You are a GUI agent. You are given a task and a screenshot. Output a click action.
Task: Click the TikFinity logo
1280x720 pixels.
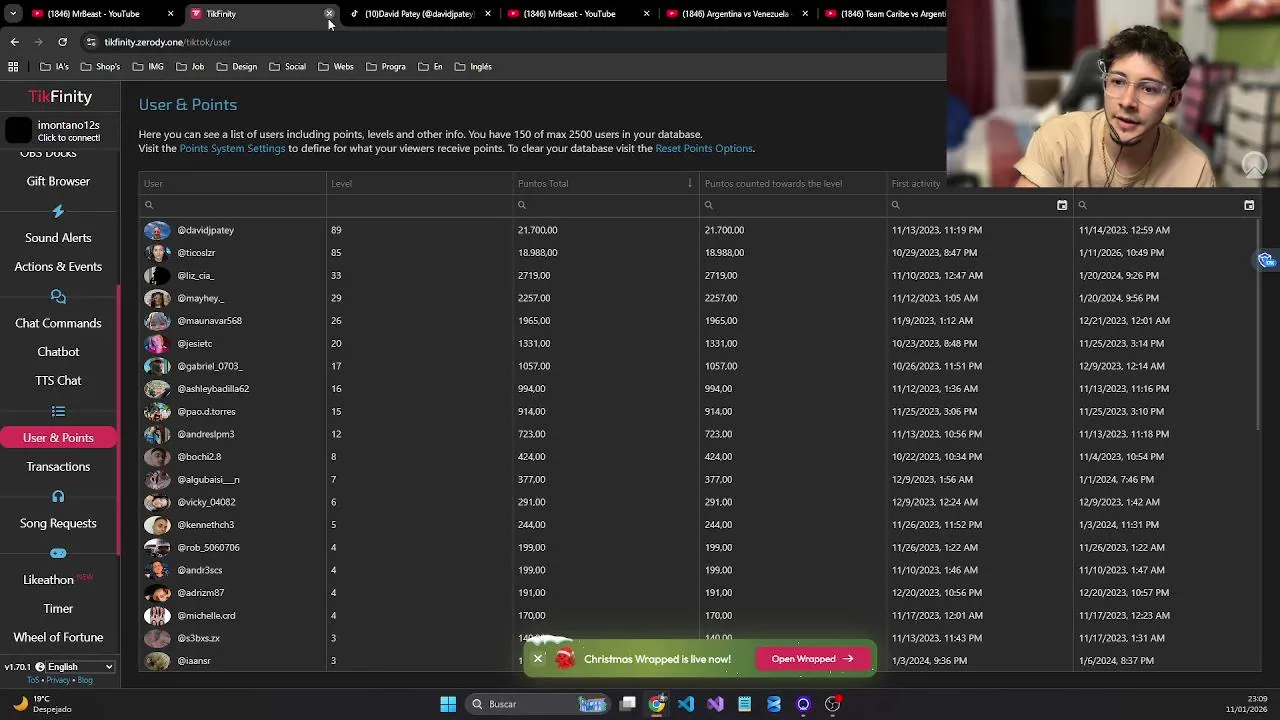pos(60,97)
